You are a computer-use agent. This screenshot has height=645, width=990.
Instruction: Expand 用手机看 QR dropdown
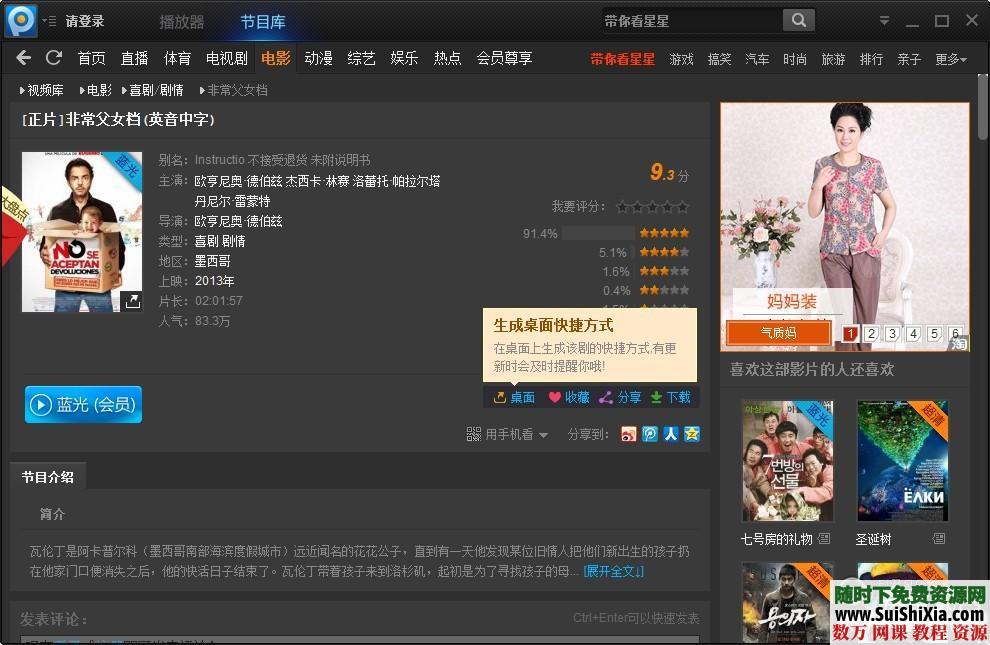(x=507, y=434)
